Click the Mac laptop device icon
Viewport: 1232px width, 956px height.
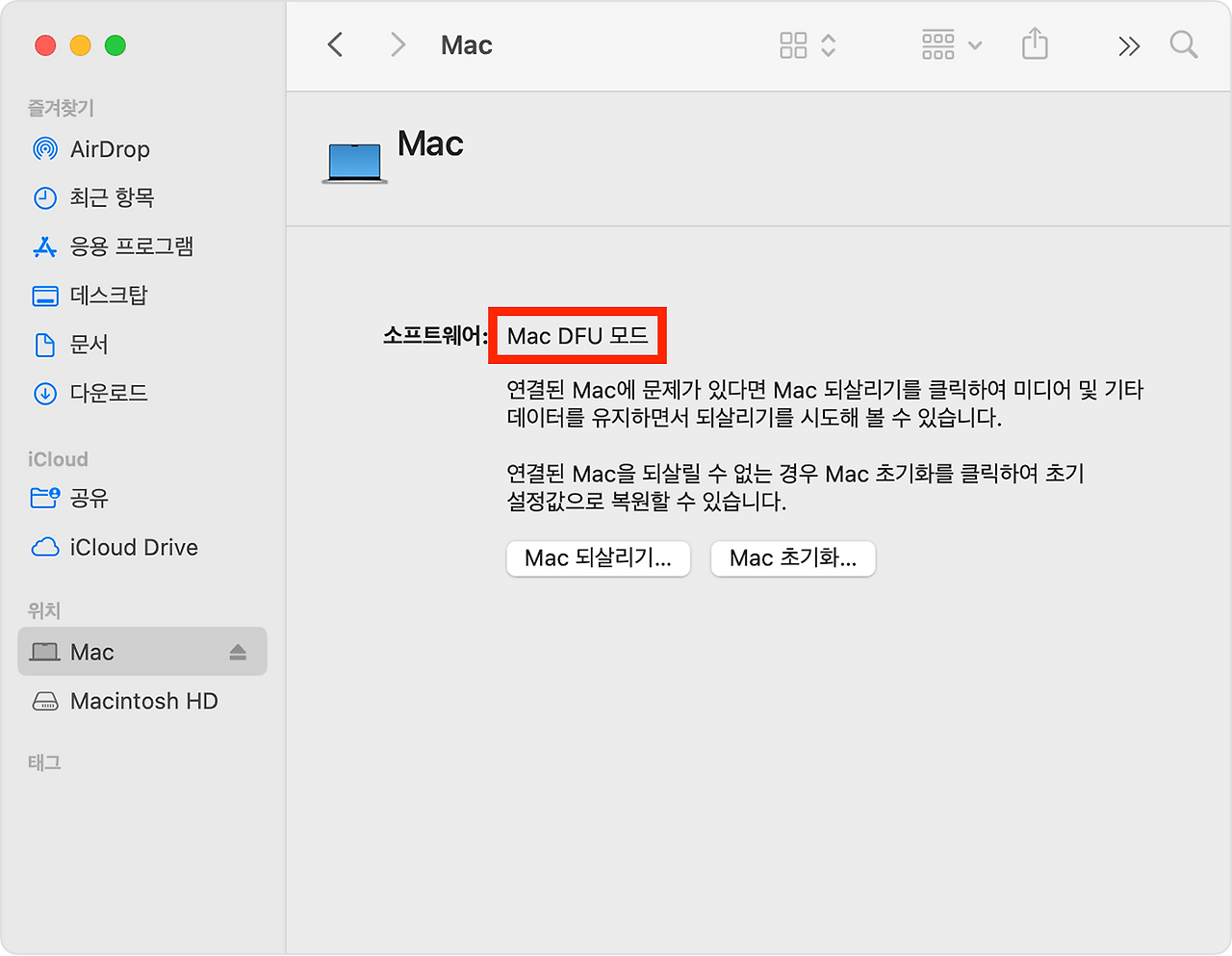(355, 163)
